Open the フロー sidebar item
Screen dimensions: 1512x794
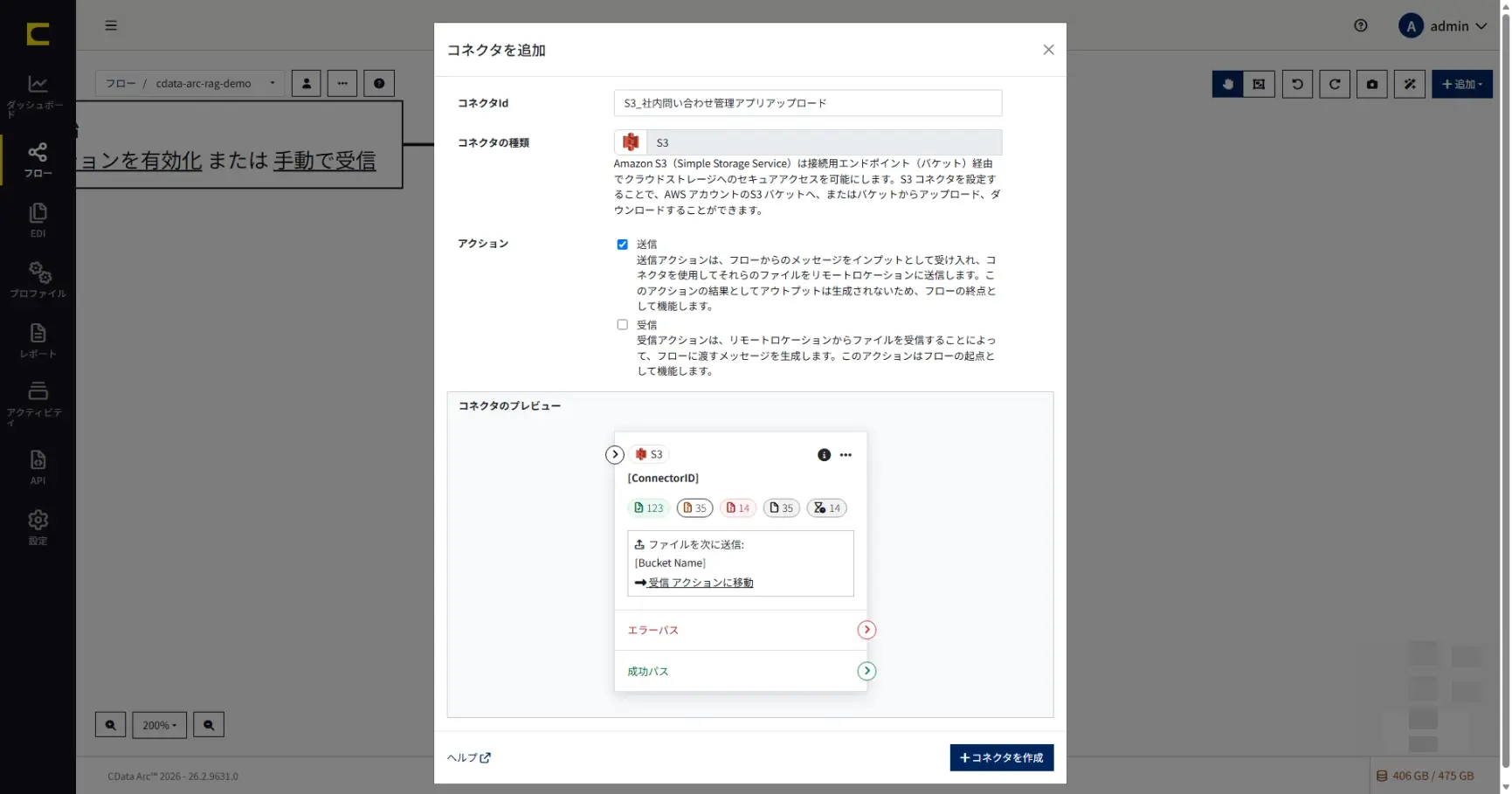[38, 160]
